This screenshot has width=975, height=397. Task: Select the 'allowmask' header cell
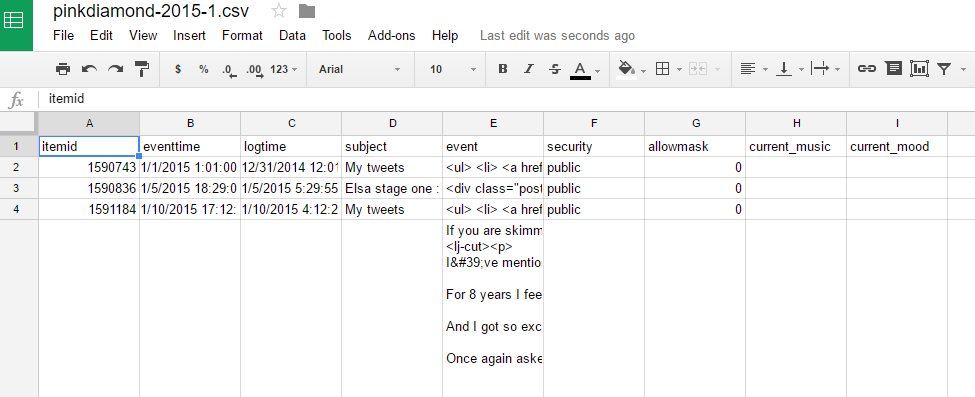tap(695, 147)
